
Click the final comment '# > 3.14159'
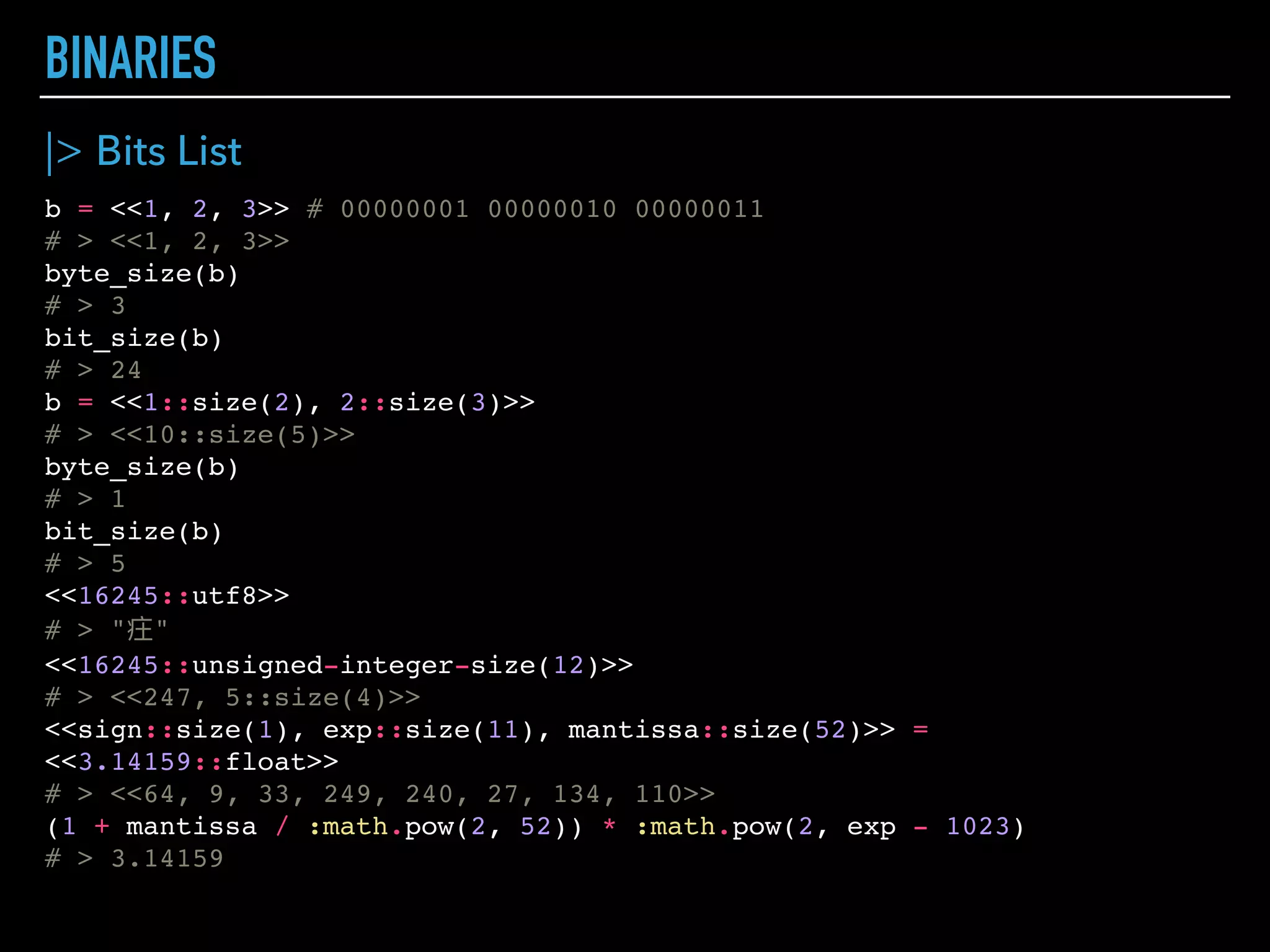pos(134,858)
